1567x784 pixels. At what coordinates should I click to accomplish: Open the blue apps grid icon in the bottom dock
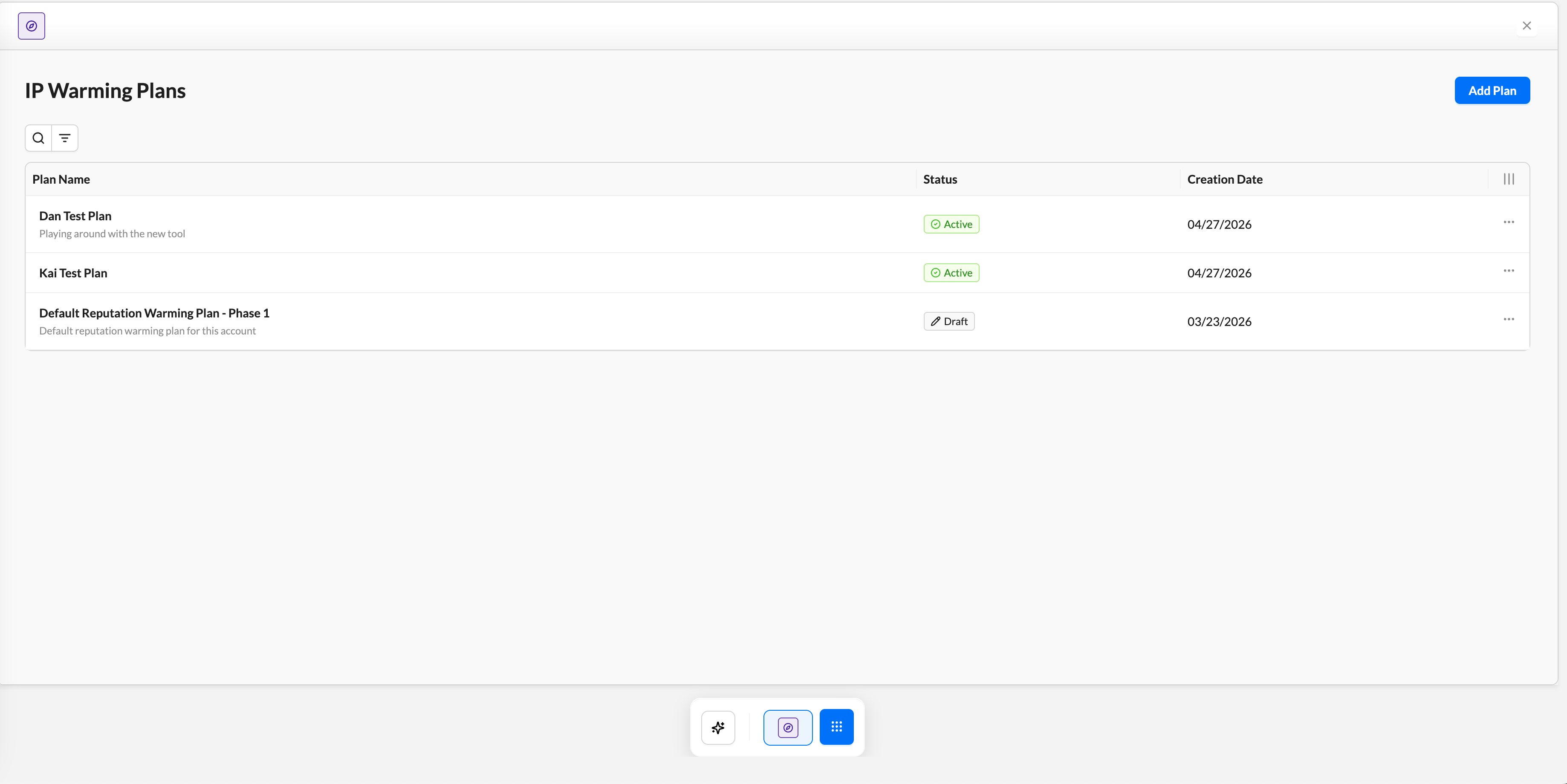click(x=836, y=727)
